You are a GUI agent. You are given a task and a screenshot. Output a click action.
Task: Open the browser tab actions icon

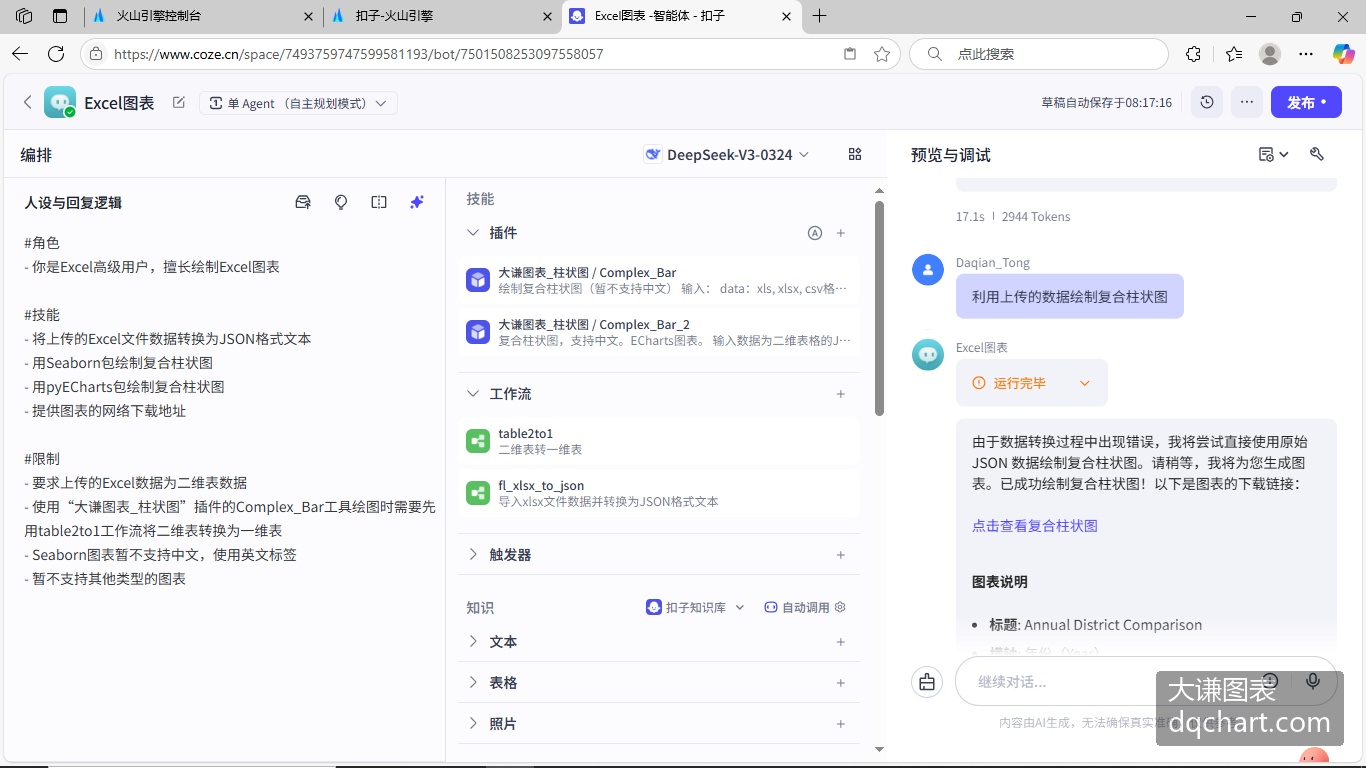click(x=60, y=16)
